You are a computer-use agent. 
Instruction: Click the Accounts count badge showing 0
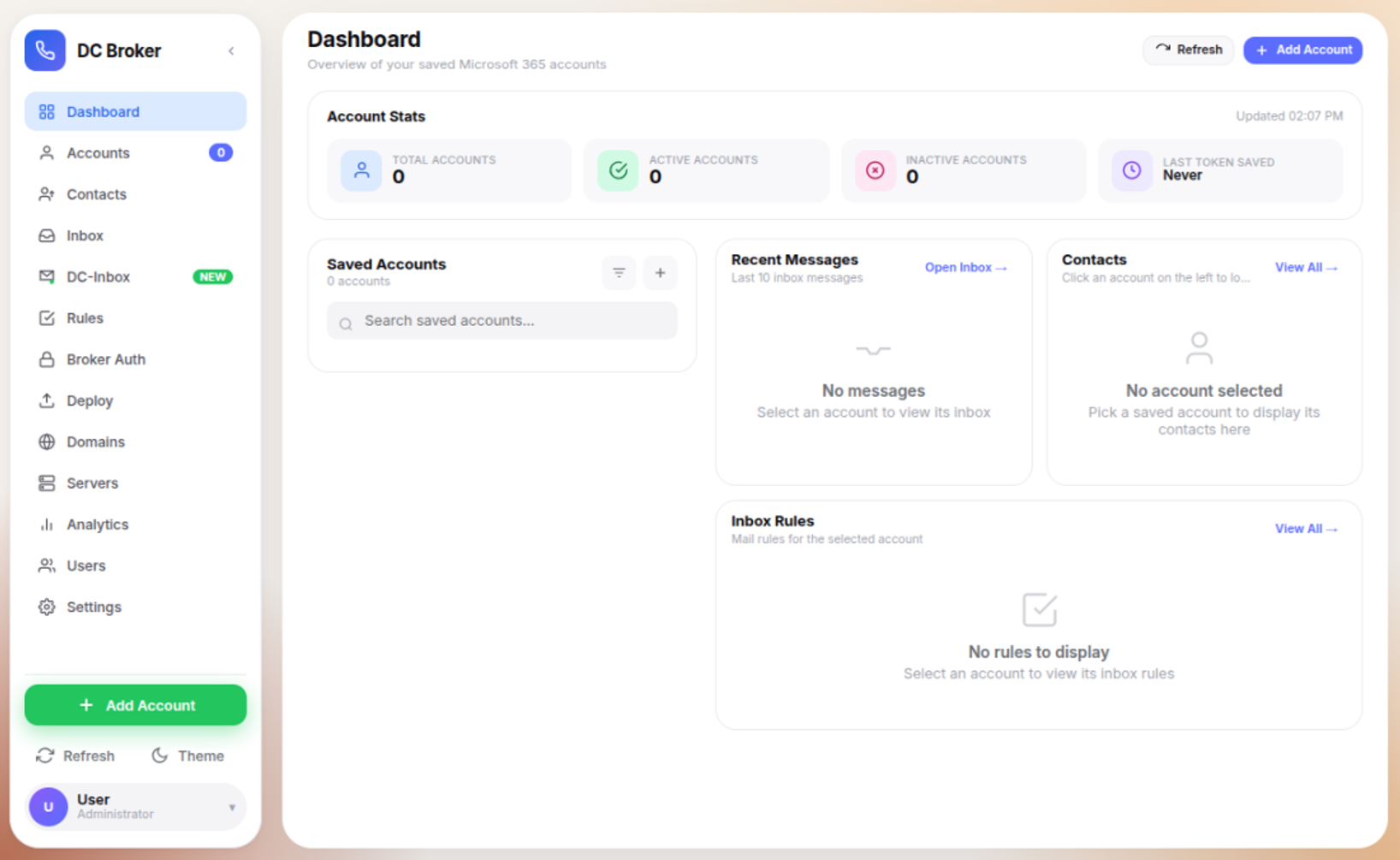221,153
